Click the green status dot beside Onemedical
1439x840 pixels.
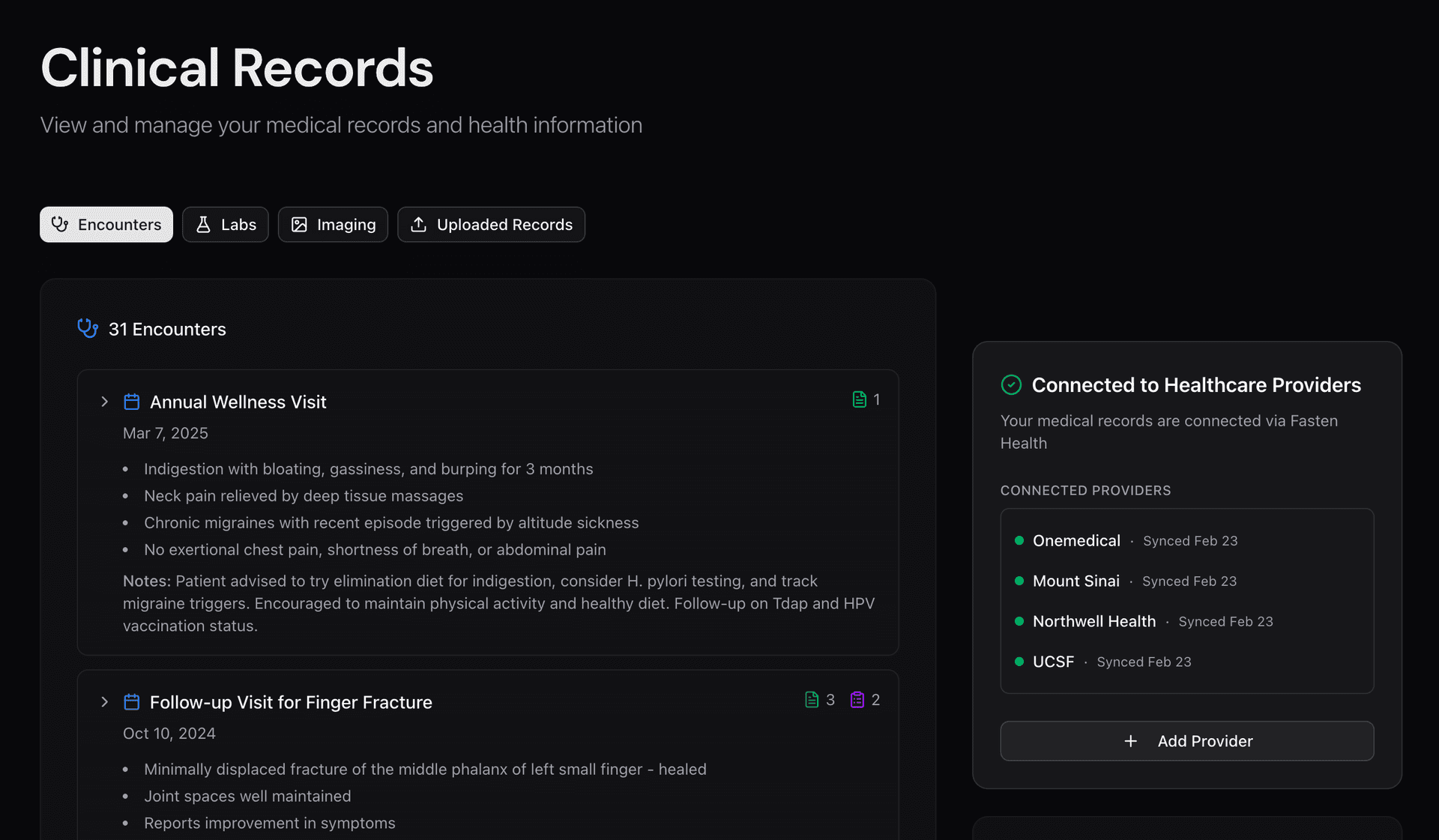tap(1019, 540)
